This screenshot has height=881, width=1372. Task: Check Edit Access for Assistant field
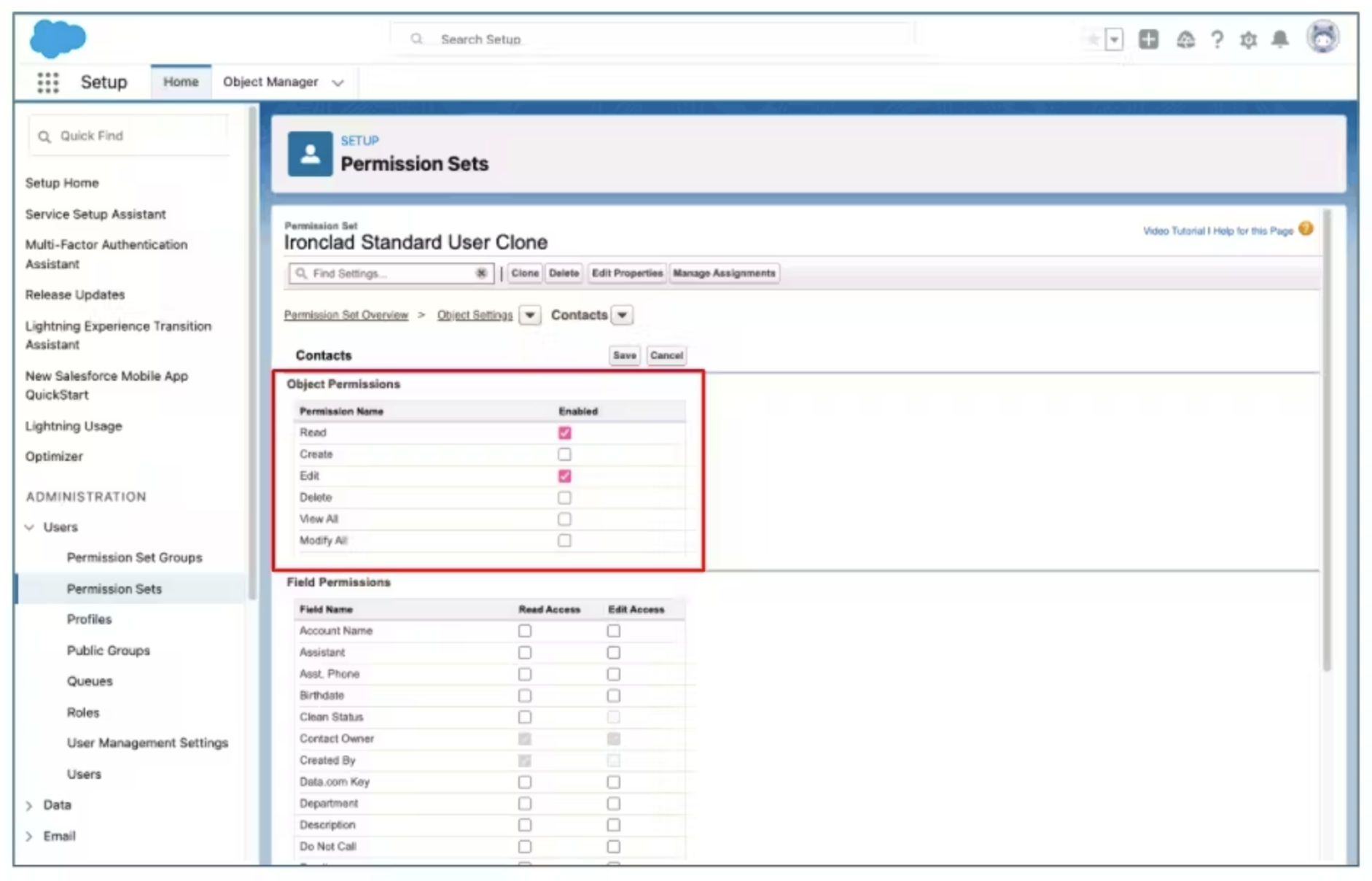pos(614,653)
